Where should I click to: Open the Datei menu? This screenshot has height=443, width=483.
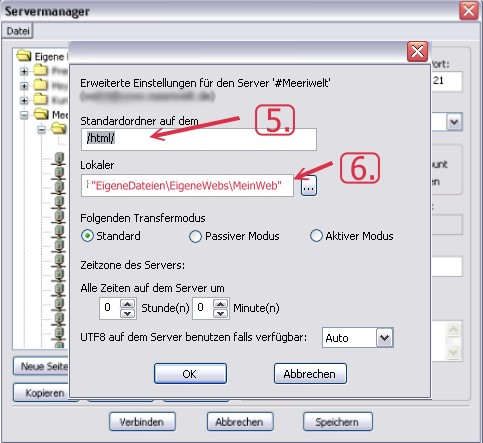[x=18, y=31]
